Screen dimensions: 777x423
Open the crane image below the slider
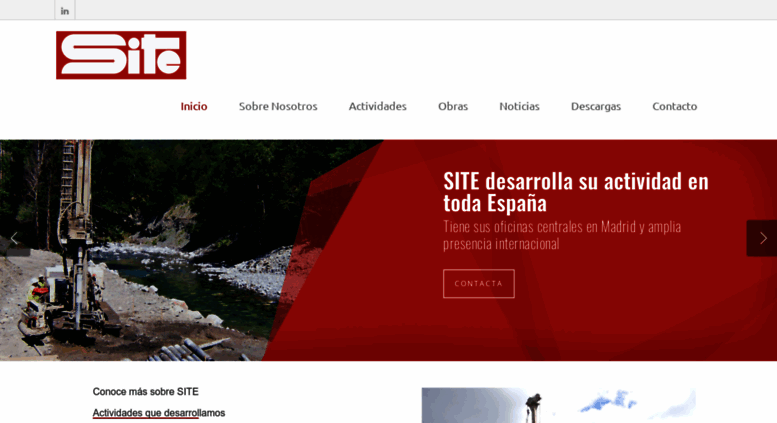(558, 405)
